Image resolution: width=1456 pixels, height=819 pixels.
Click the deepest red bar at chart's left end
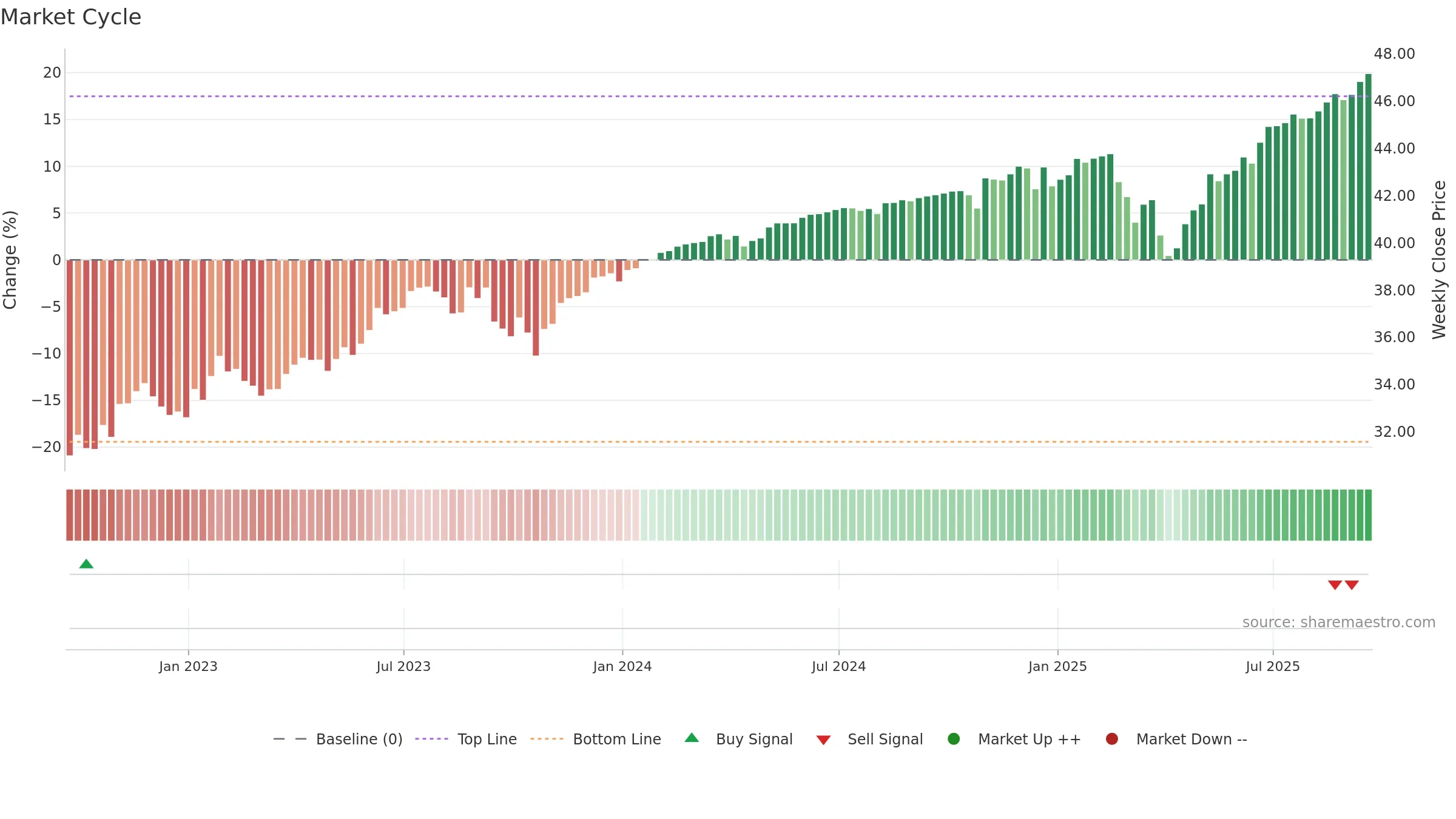tap(70, 357)
